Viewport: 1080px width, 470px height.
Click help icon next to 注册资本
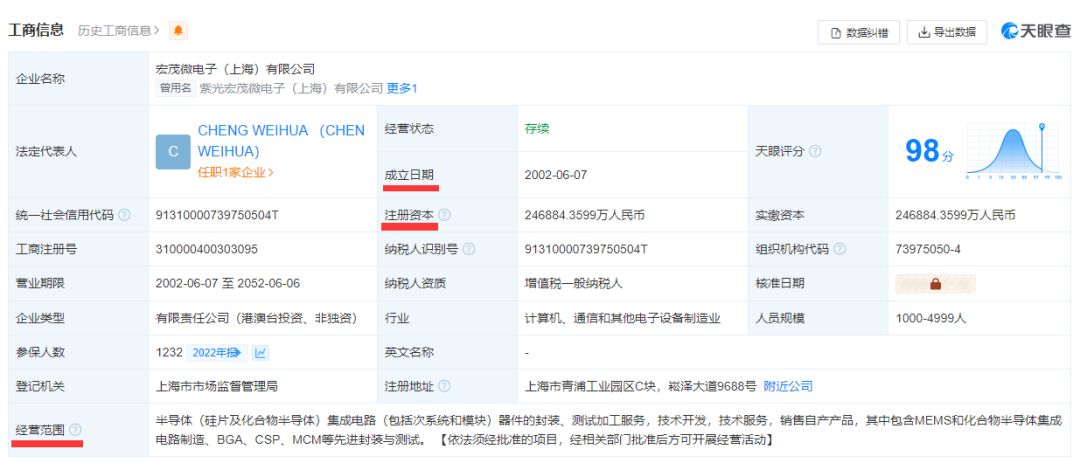[444, 214]
